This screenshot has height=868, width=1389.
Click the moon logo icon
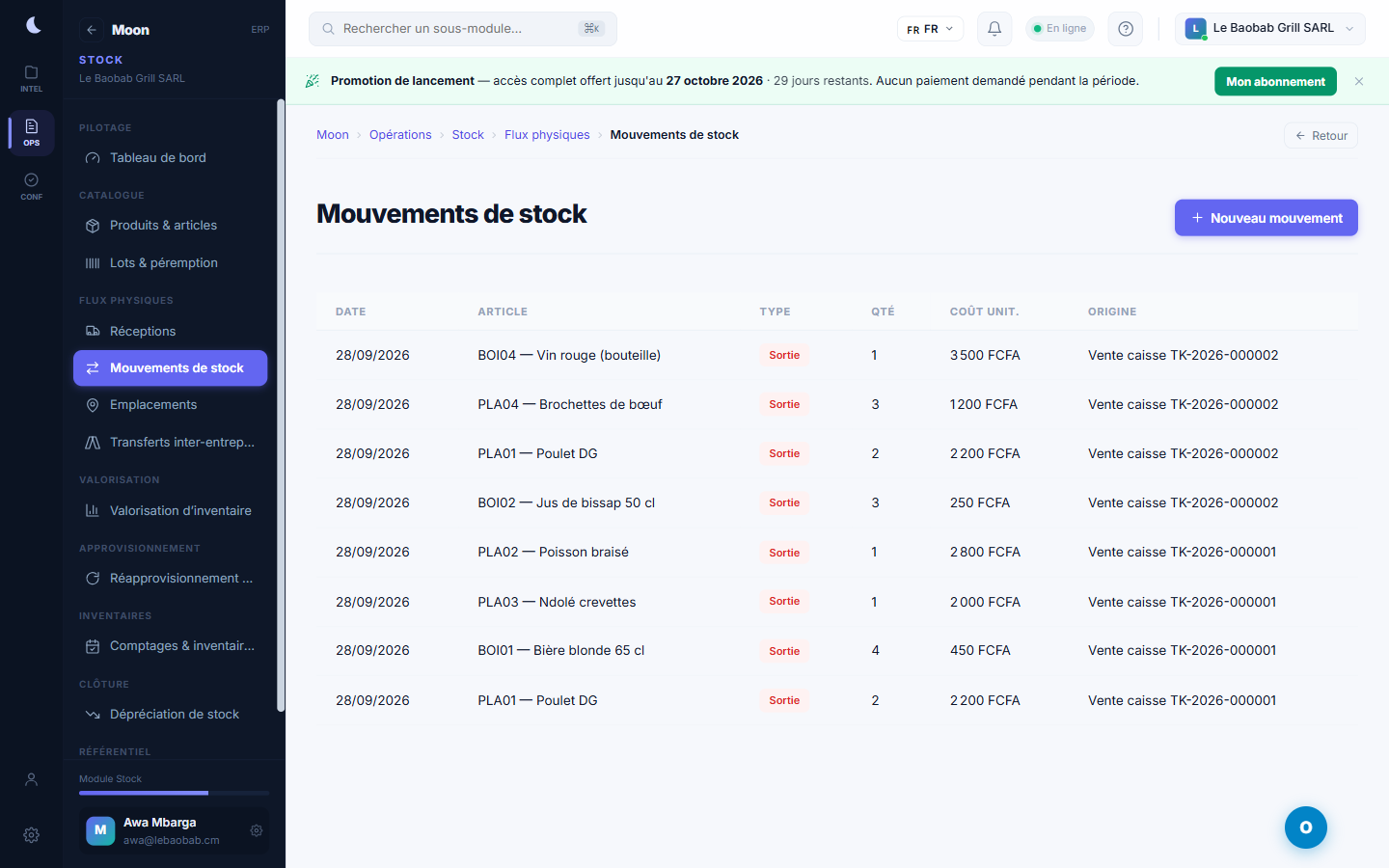pyautogui.click(x=33, y=25)
